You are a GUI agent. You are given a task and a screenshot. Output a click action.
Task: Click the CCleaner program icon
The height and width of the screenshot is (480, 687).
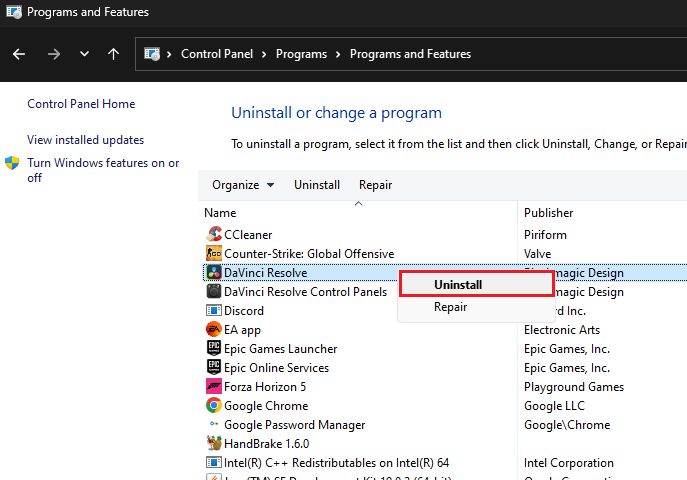pyautogui.click(x=213, y=235)
